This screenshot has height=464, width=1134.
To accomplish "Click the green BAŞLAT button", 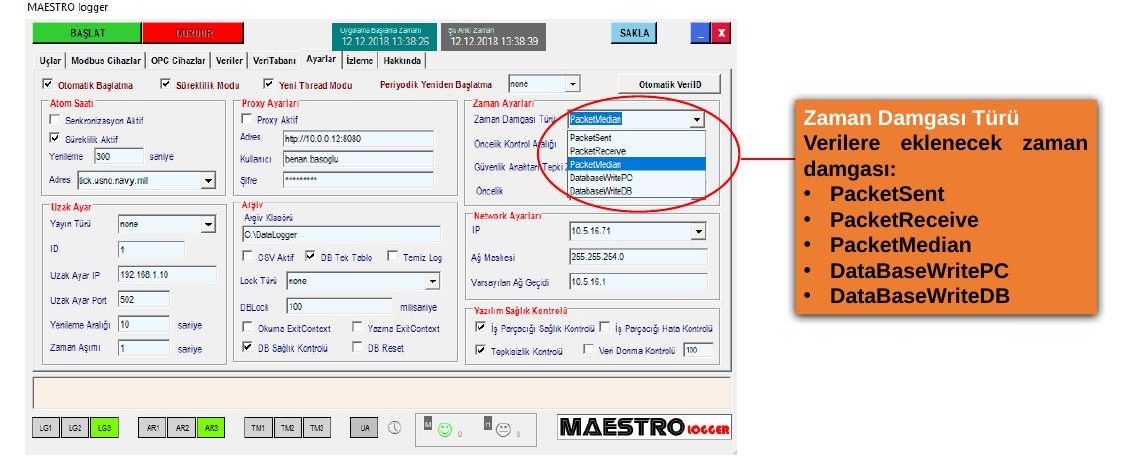I will pos(88,33).
